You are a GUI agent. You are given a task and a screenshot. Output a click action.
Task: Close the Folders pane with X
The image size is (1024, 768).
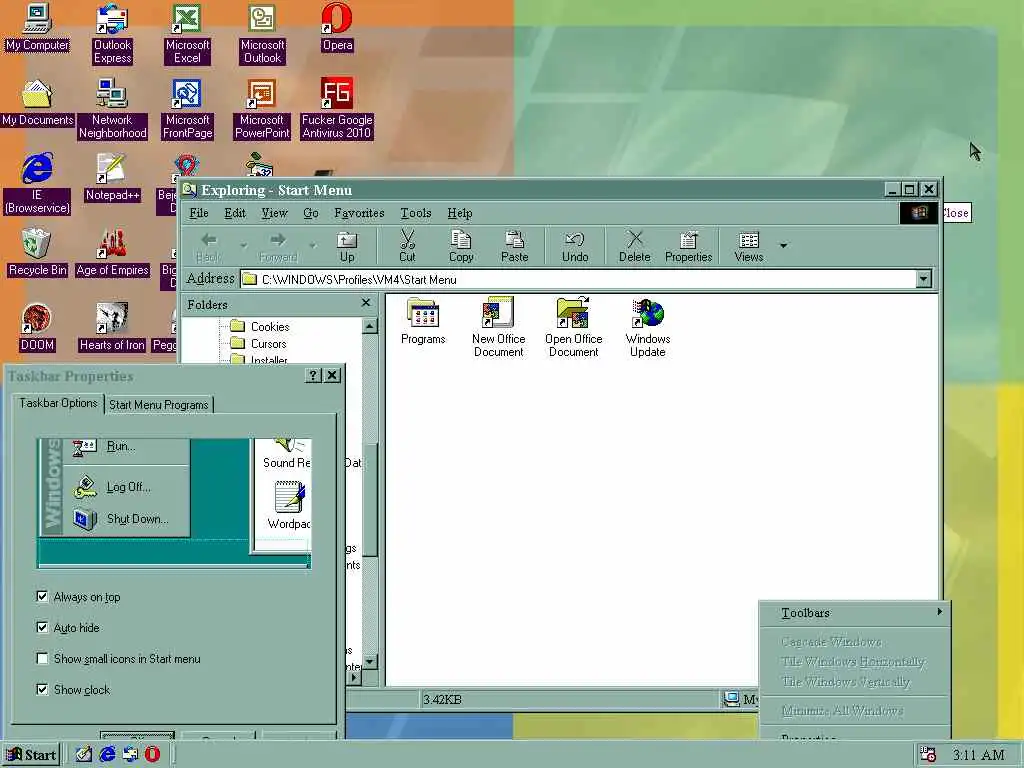366,303
